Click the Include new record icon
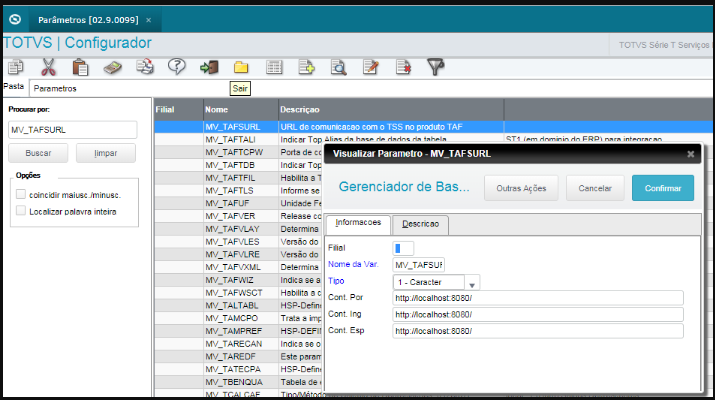 (x=306, y=68)
